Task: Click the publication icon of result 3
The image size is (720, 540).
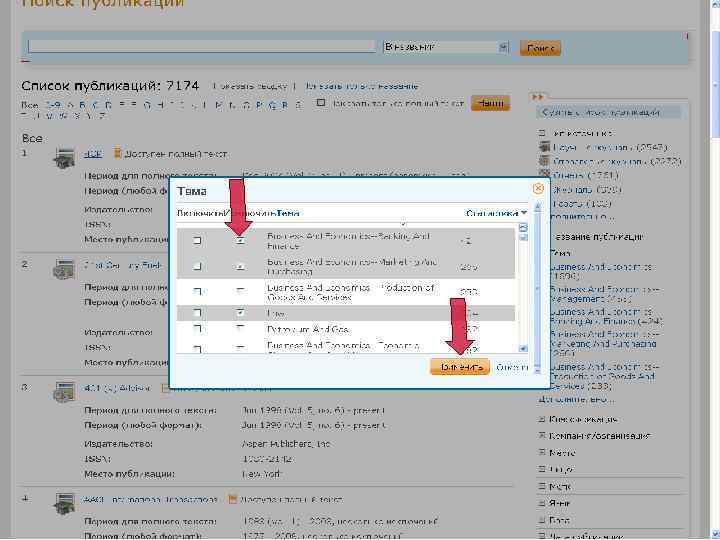Action: [63, 392]
